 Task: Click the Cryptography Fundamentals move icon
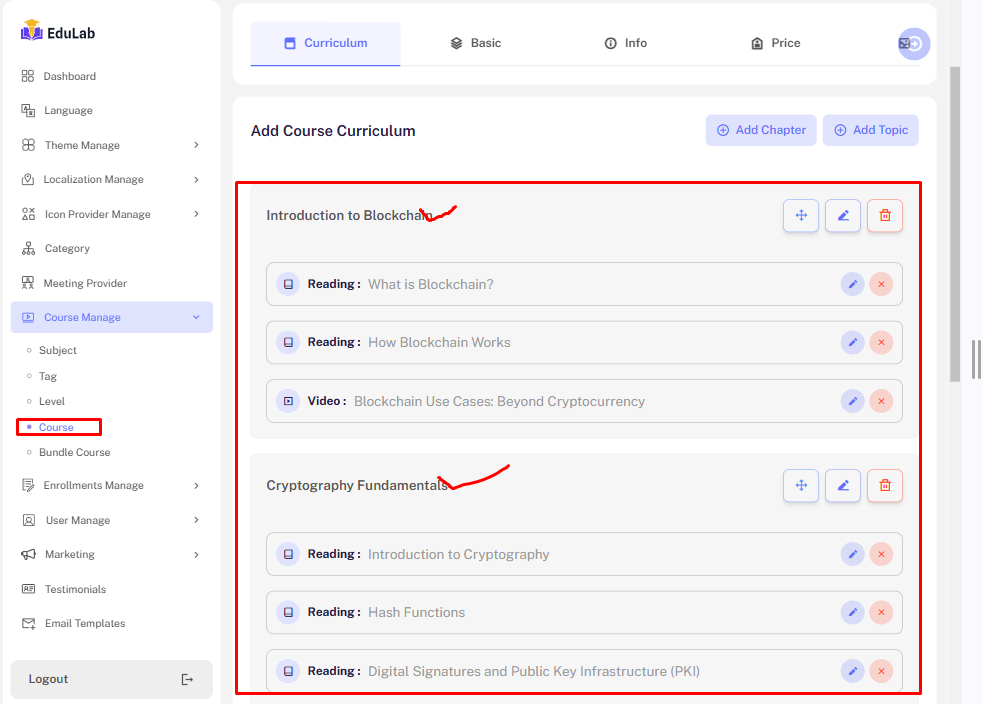(x=801, y=486)
